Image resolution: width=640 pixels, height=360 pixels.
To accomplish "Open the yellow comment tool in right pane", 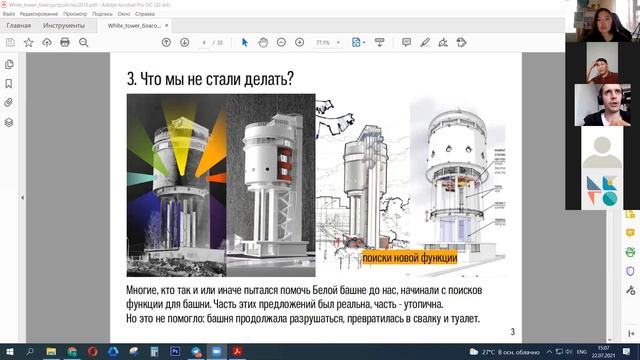I will click(x=630, y=233).
